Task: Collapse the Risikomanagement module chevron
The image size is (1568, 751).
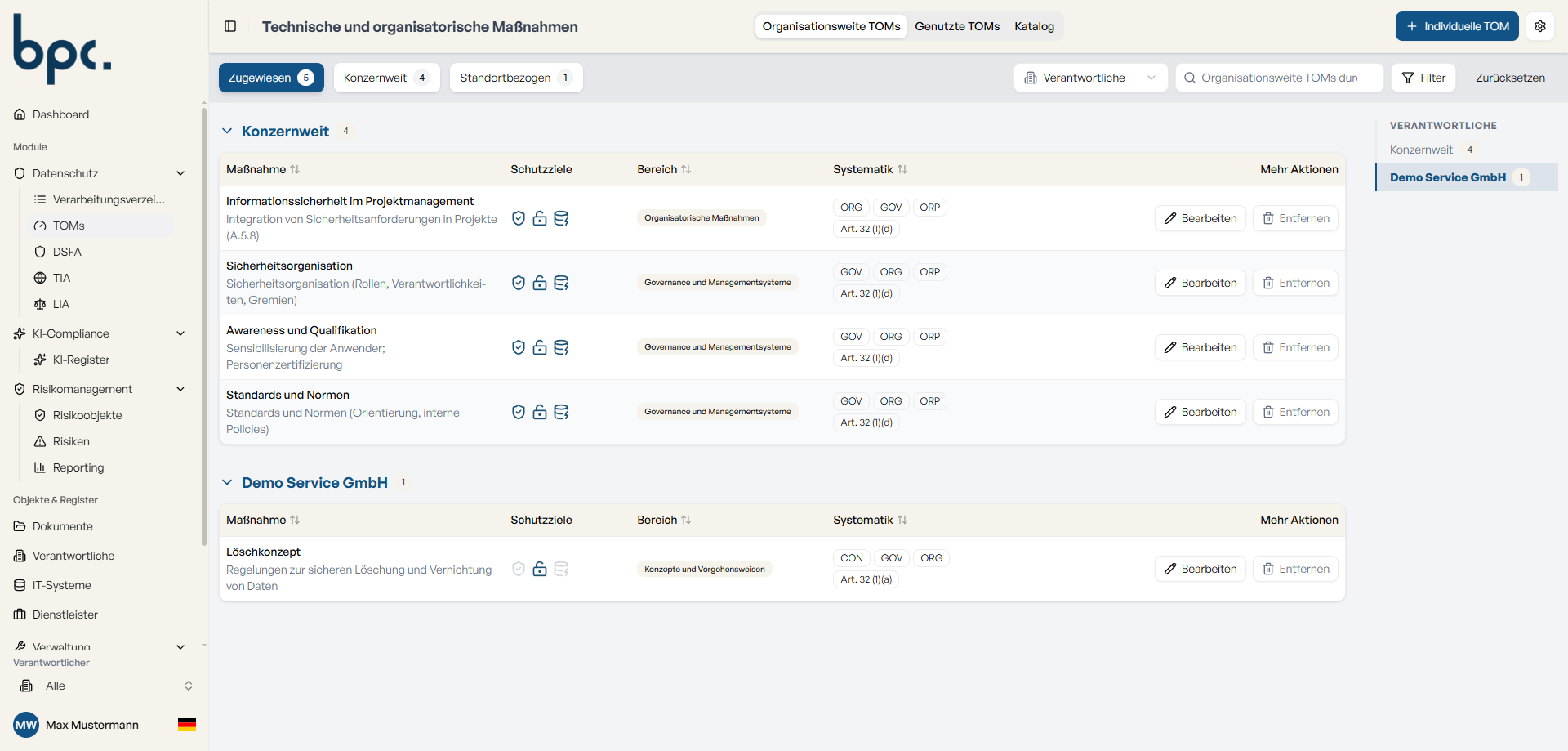Action: (180, 389)
